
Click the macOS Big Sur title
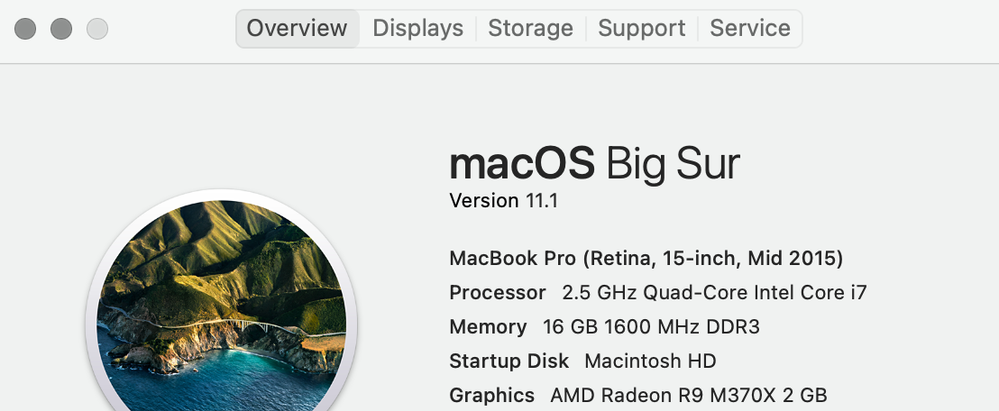[595, 163]
